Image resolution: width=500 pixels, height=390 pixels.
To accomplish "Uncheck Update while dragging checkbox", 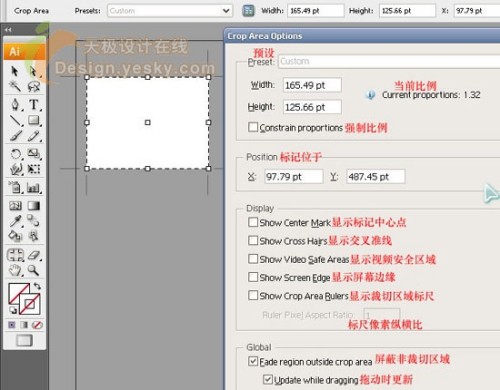I will click(267, 380).
